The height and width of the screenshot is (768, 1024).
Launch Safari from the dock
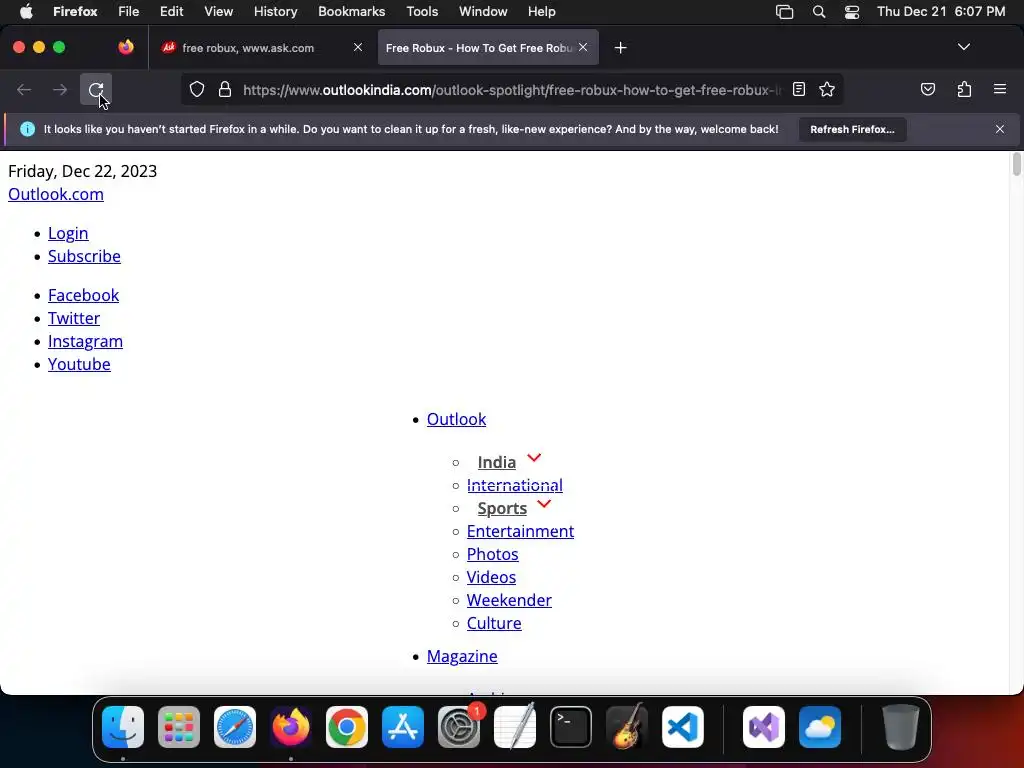tap(235, 727)
